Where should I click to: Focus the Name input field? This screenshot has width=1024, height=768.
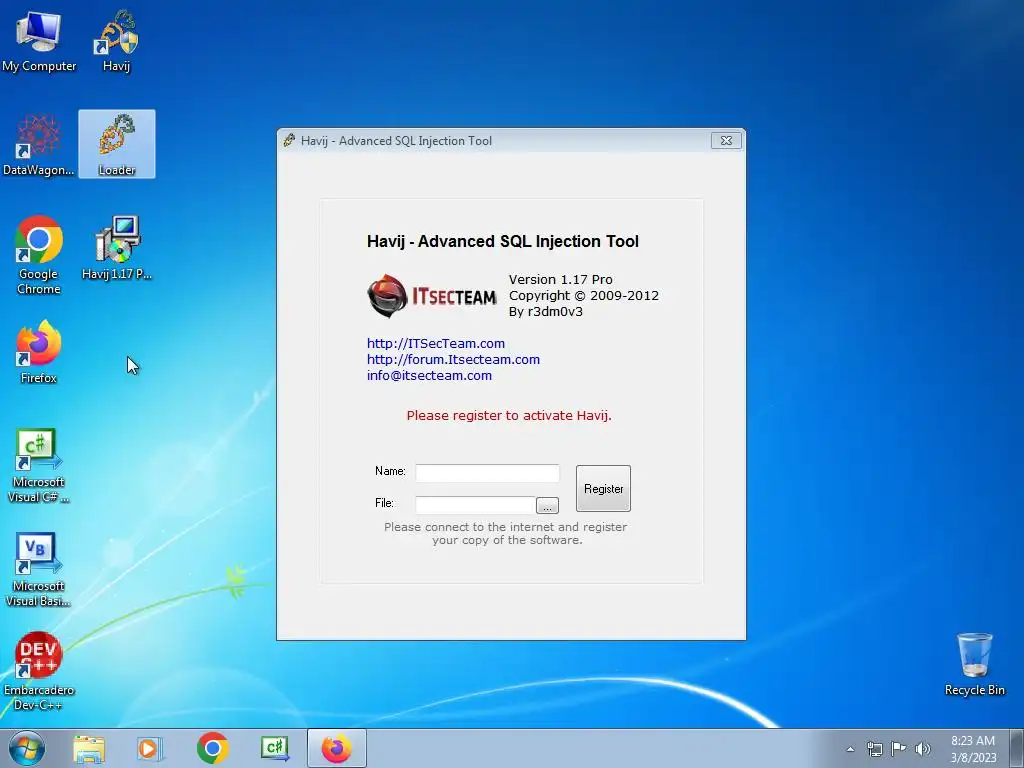(487, 473)
